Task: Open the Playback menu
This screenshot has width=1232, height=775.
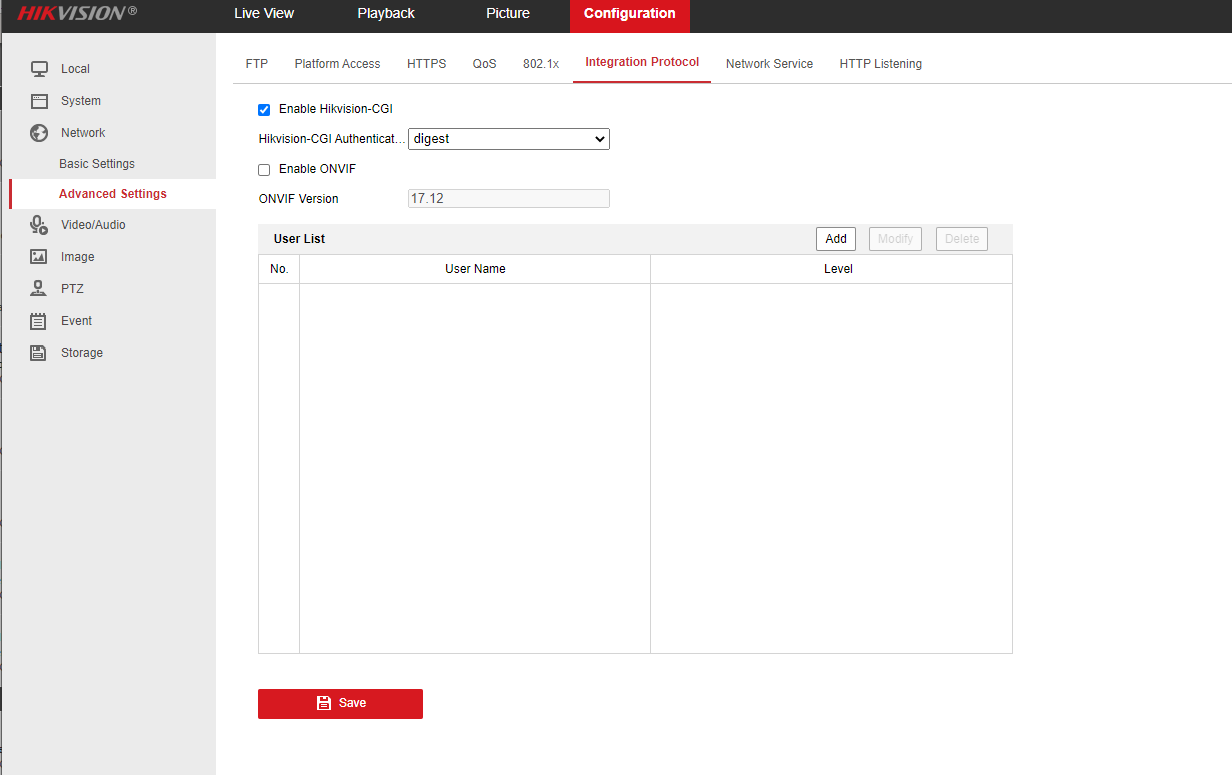Action: coord(386,14)
